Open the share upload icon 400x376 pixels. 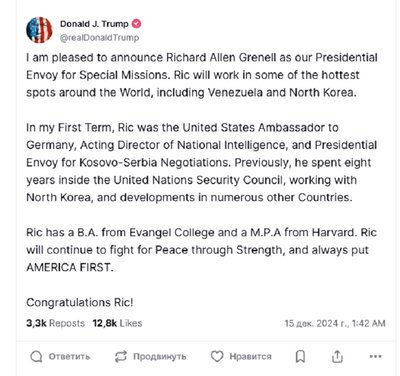coord(337,356)
